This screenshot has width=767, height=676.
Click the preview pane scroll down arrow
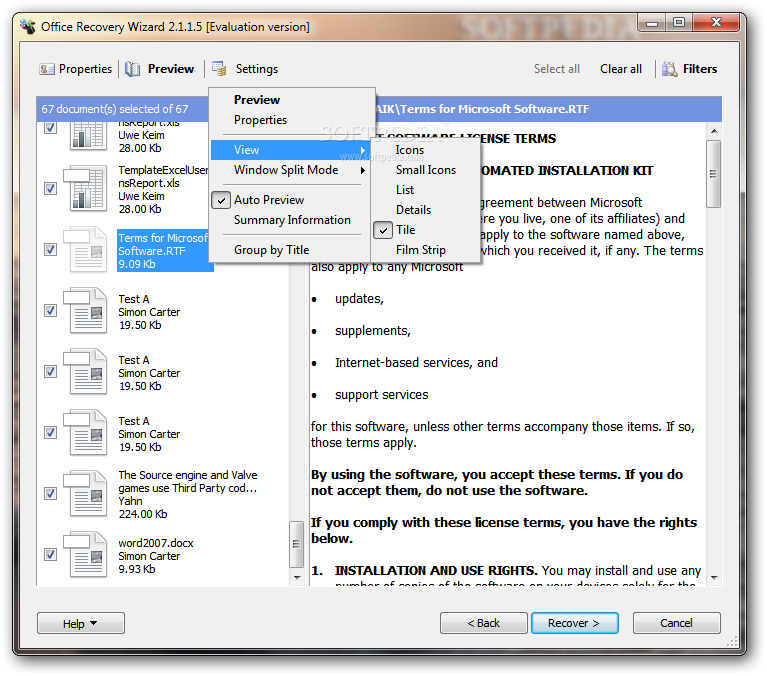click(x=714, y=578)
